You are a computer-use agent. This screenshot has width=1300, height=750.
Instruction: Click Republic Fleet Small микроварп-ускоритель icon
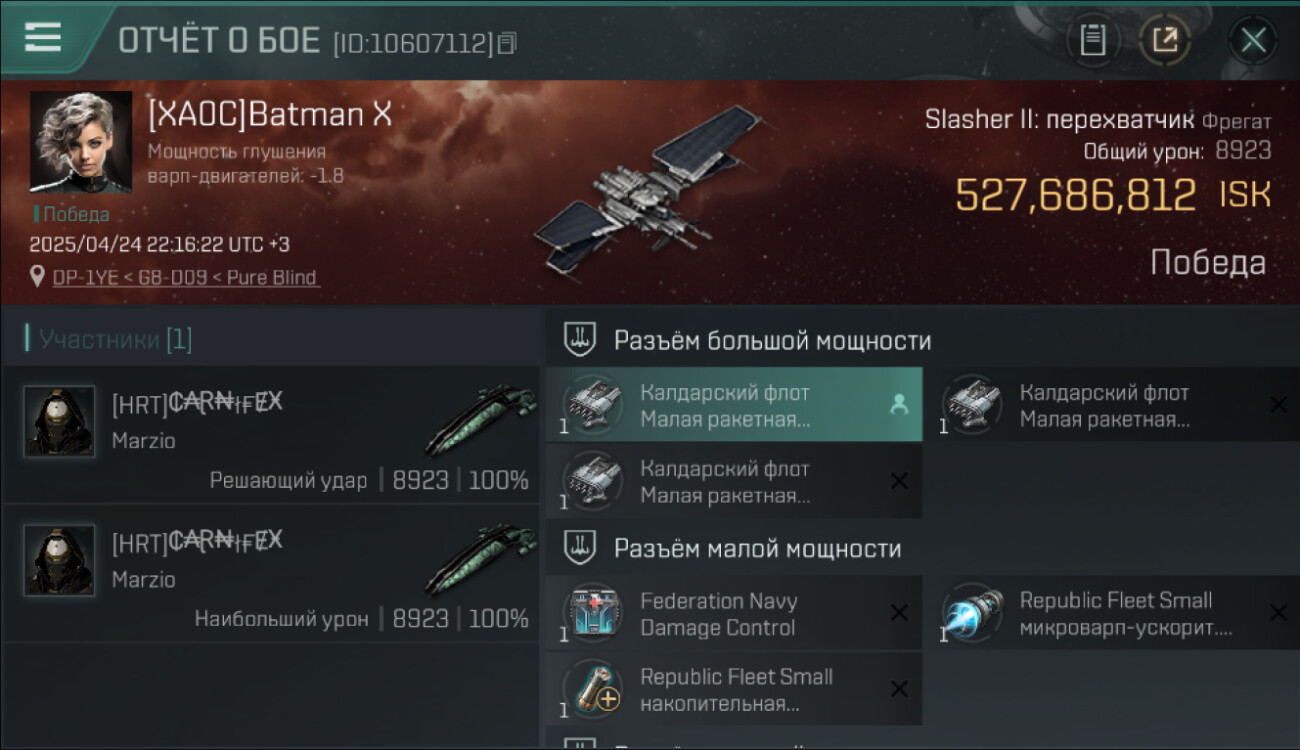972,613
